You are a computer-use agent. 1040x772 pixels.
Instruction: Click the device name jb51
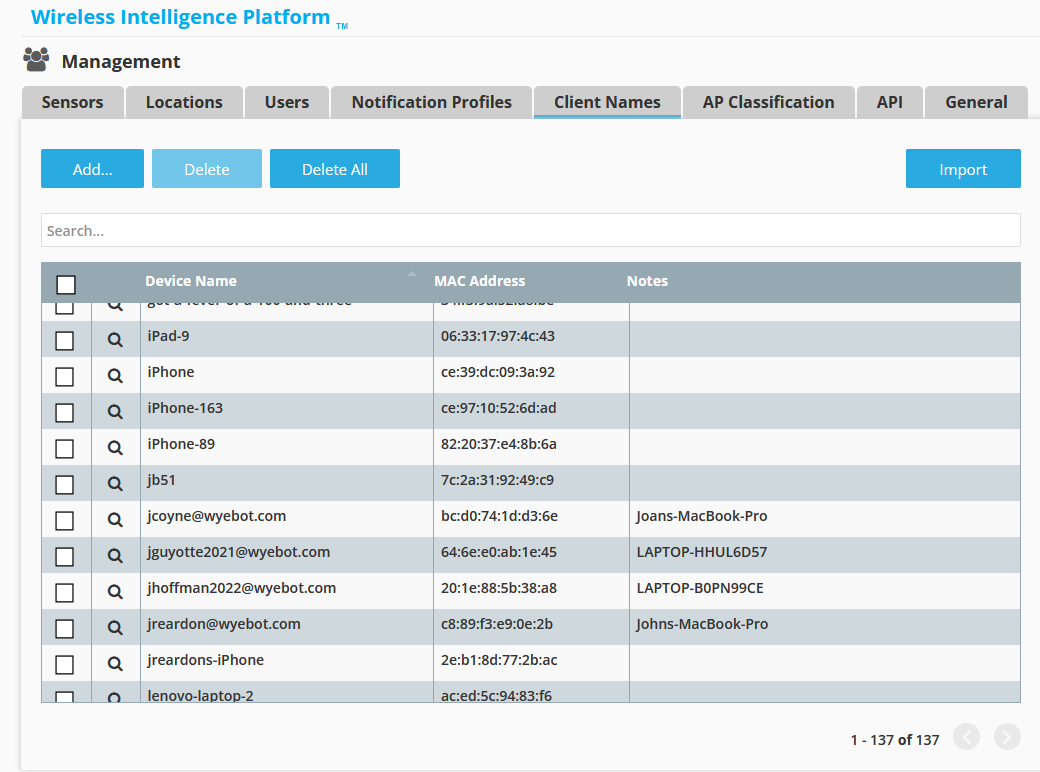[161, 480]
